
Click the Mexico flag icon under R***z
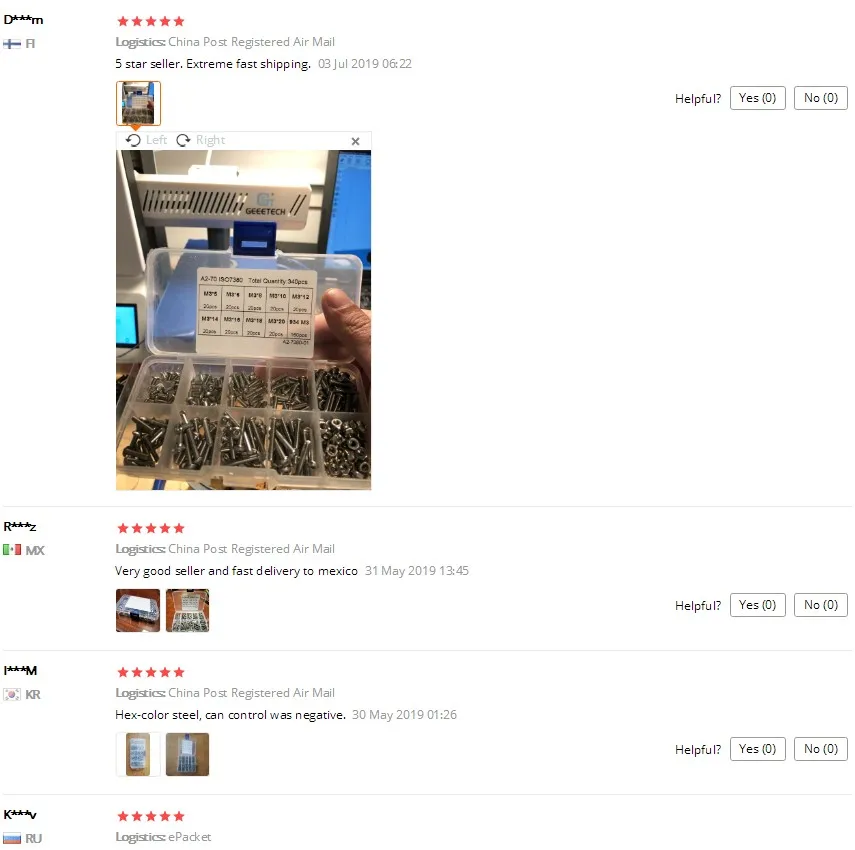12,550
